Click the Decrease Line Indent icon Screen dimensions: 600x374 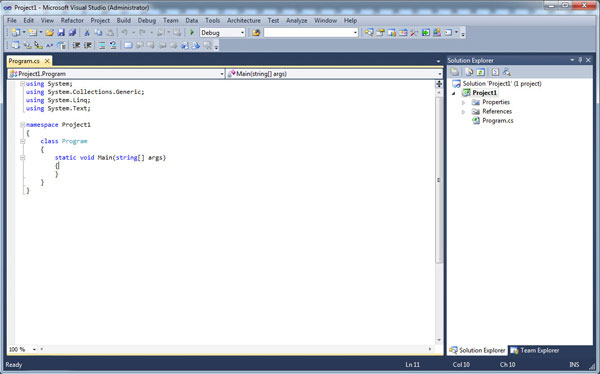point(76,45)
